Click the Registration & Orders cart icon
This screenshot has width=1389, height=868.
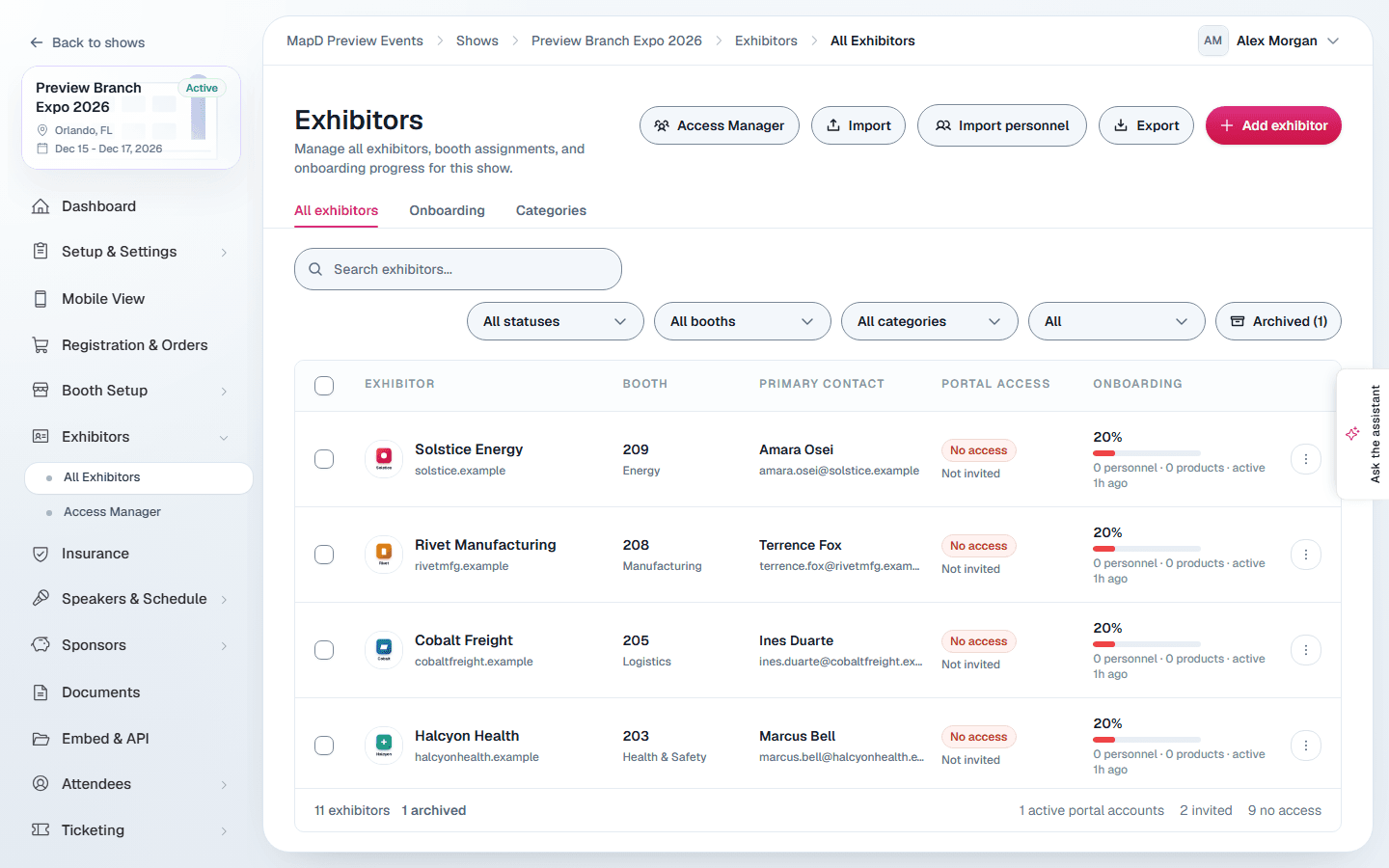41,345
